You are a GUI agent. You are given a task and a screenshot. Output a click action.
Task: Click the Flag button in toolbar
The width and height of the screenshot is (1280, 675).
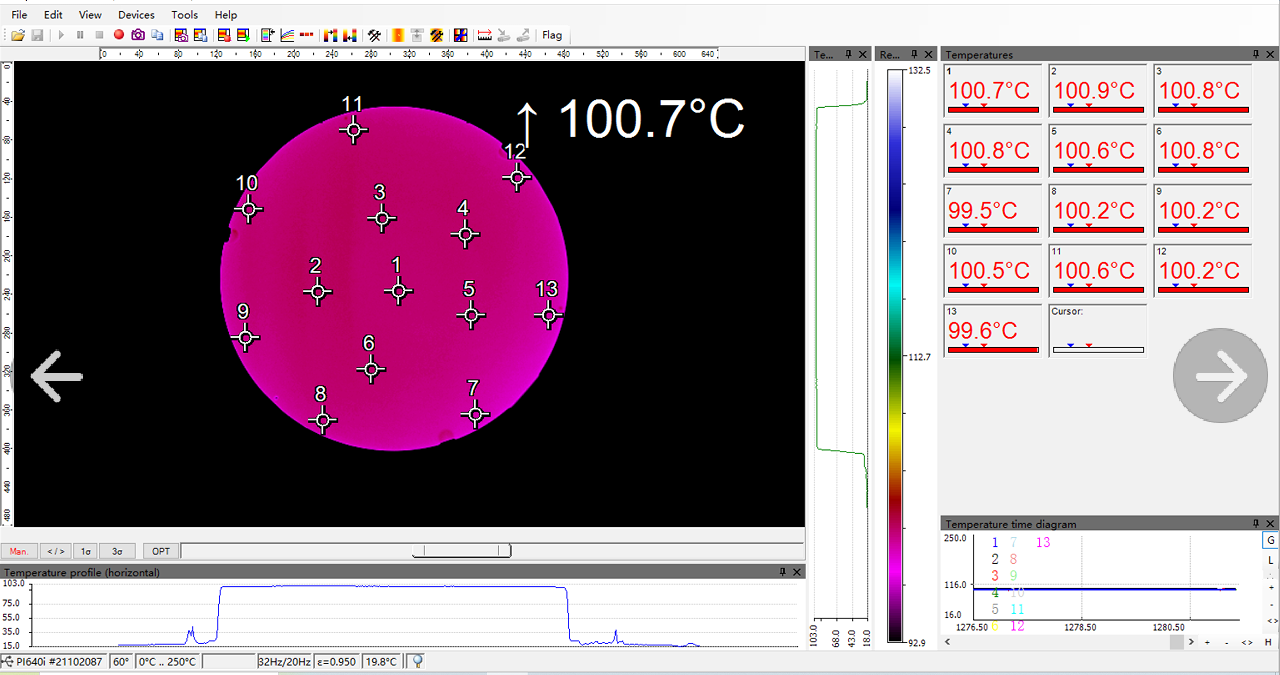(552, 35)
